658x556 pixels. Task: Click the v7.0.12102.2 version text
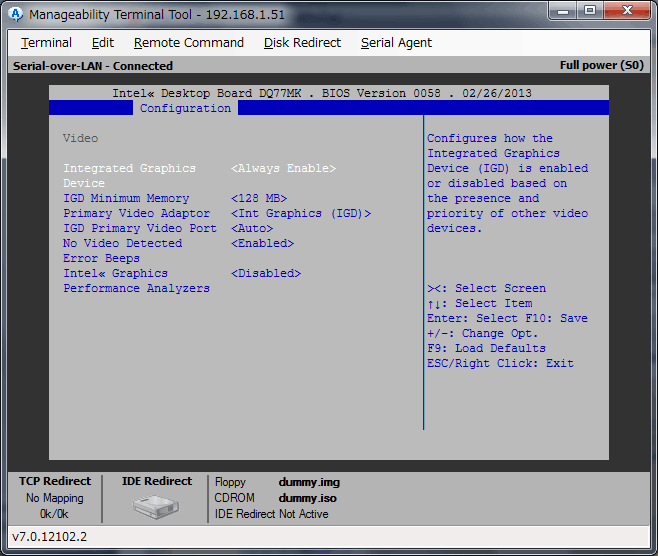(50, 537)
